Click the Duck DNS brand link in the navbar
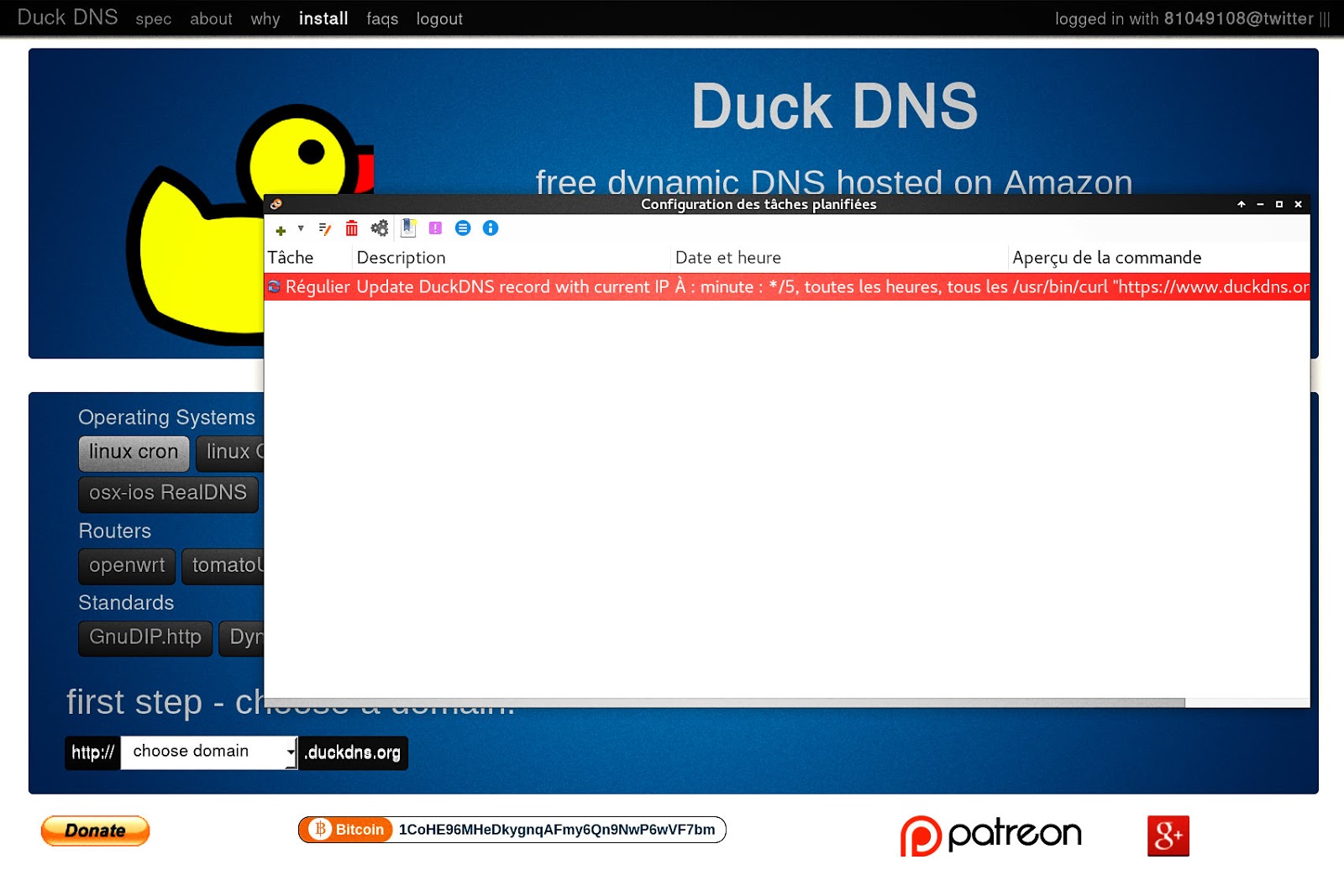Viewport: 1344px width, 896px height. (67, 18)
